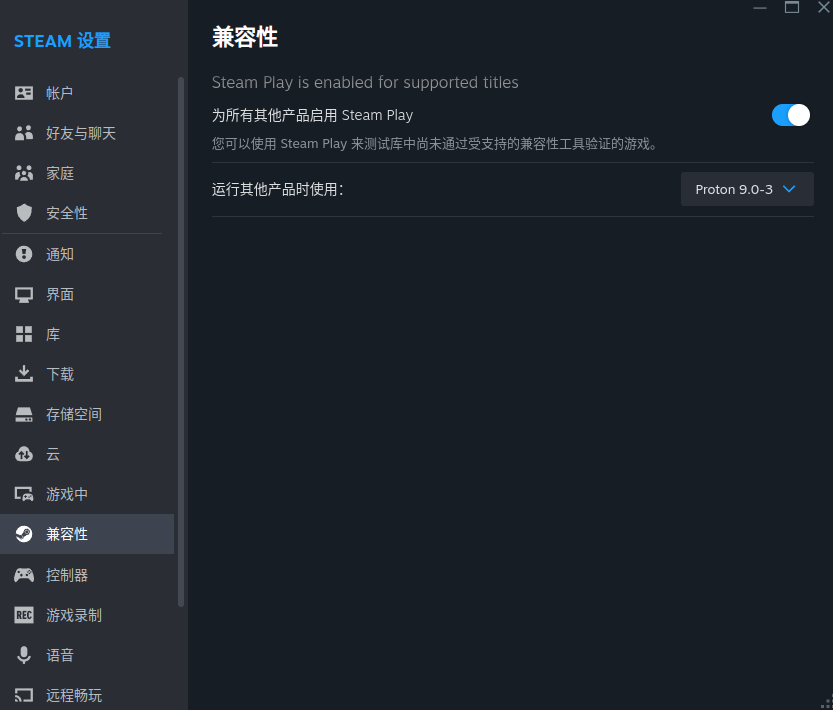Open the 存储空间 settings section
The width and height of the screenshot is (833, 710).
pyautogui.click(x=74, y=414)
